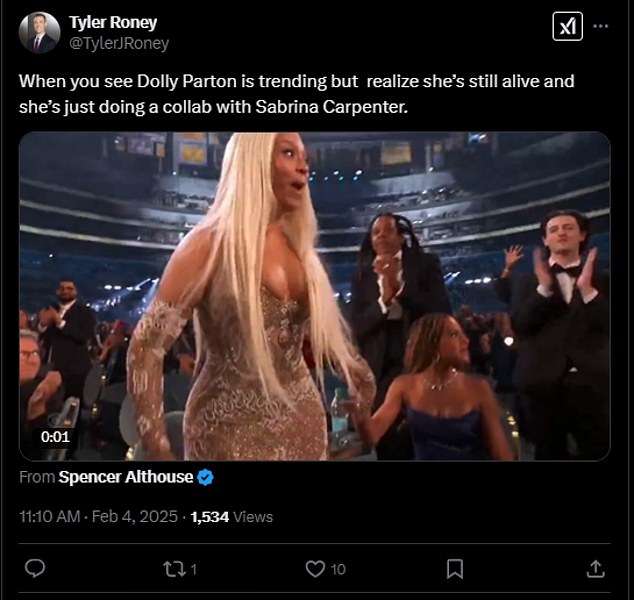Open the share upload-arrow icon

pos(596,568)
